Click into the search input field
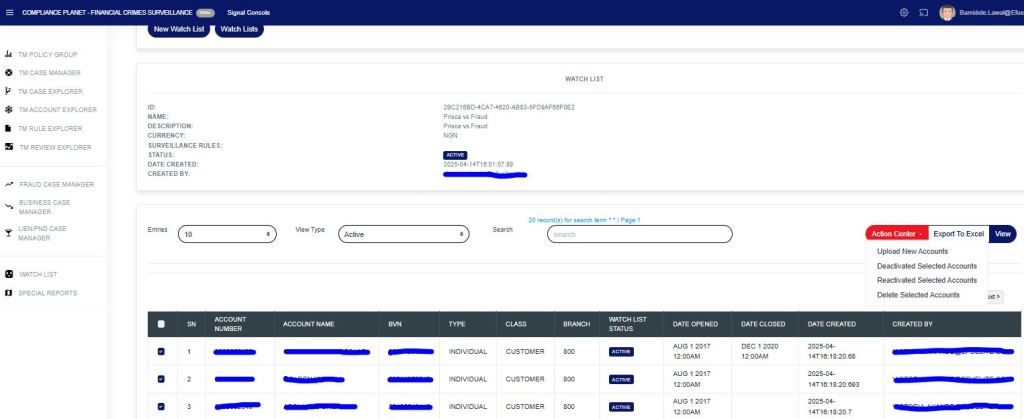The width and height of the screenshot is (1024, 419). click(640, 234)
